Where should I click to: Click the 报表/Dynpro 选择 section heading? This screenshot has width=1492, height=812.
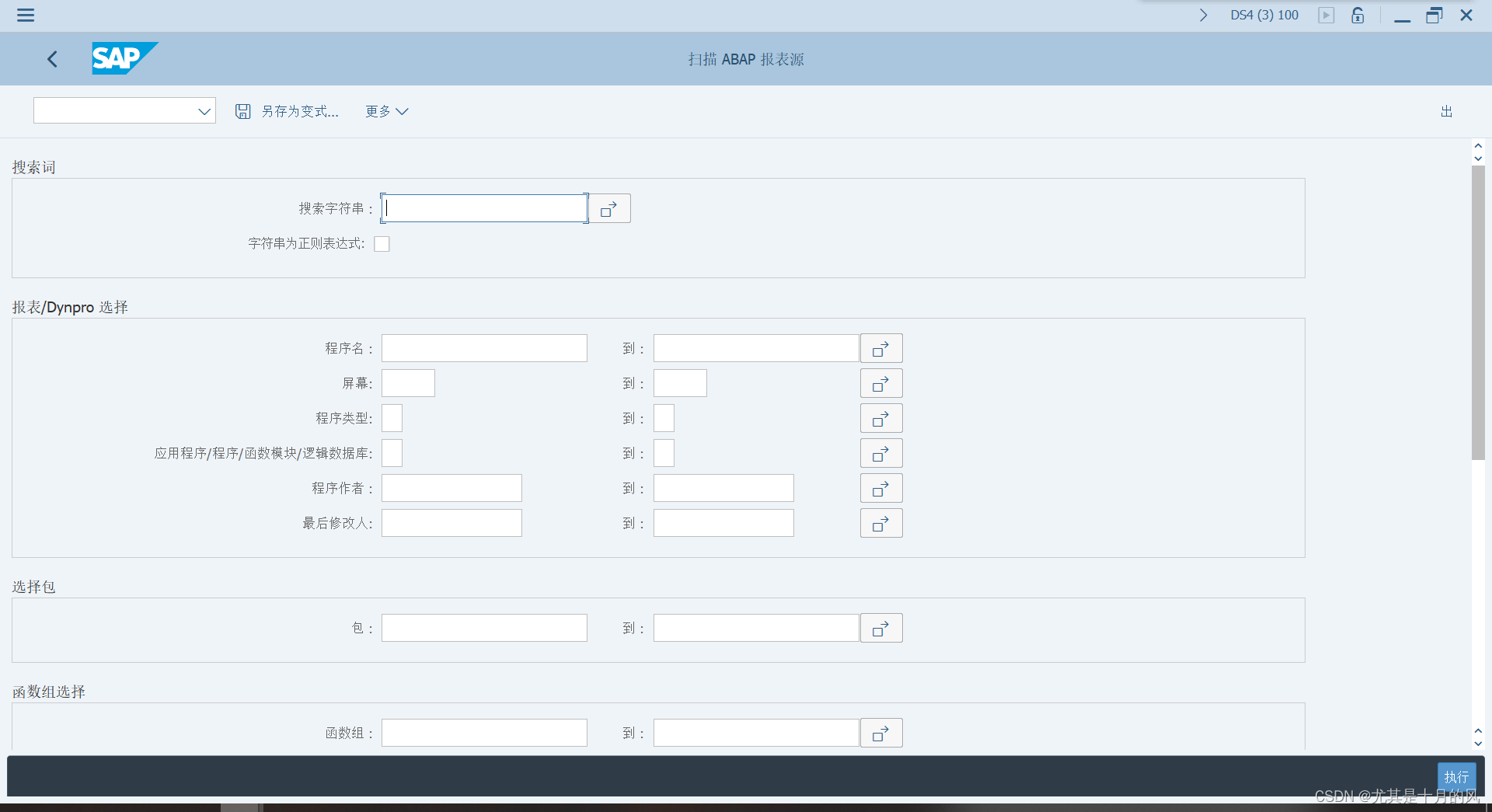click(70, 307)
